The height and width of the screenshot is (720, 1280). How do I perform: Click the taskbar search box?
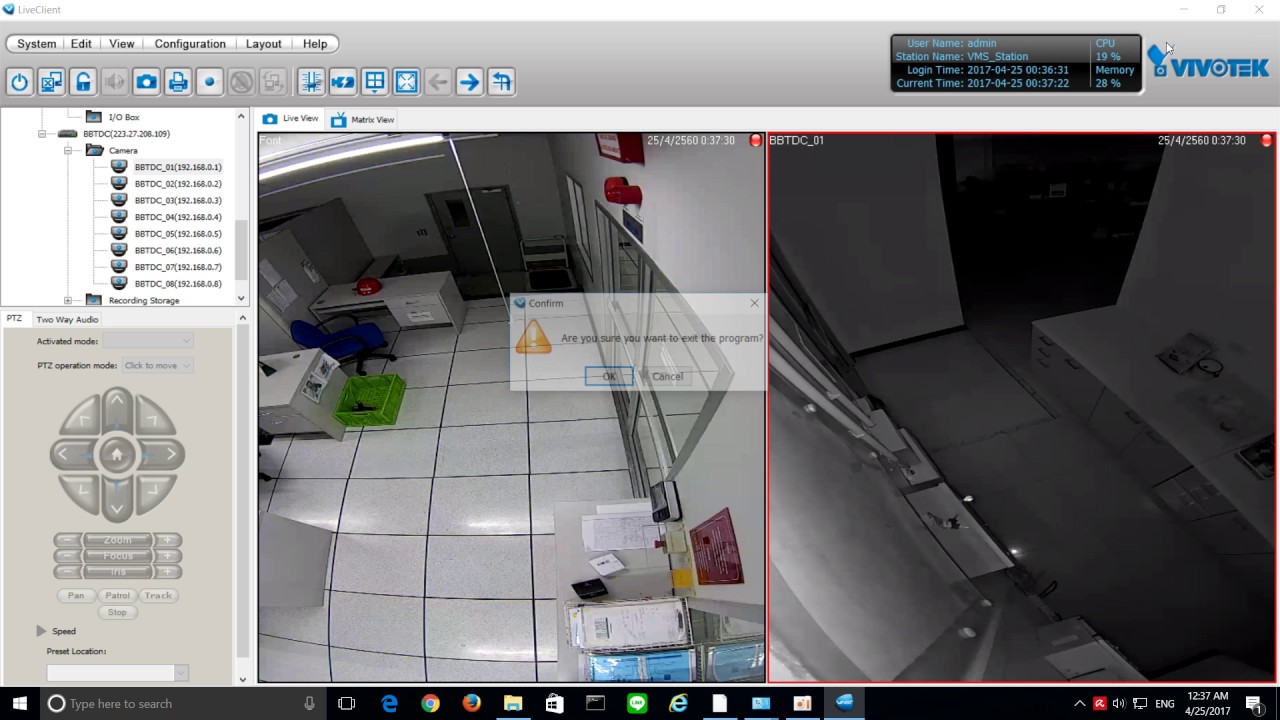tap(183, 703)
